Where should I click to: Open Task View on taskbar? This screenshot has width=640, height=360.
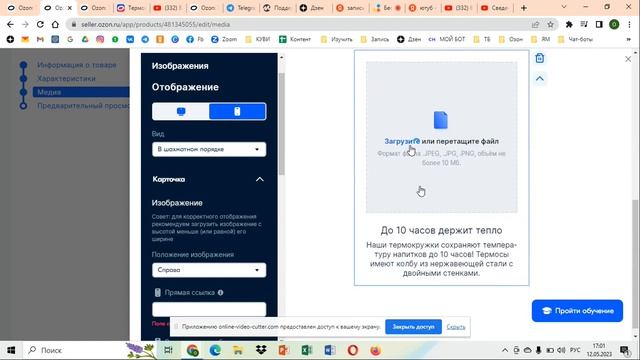coord(168,350)
